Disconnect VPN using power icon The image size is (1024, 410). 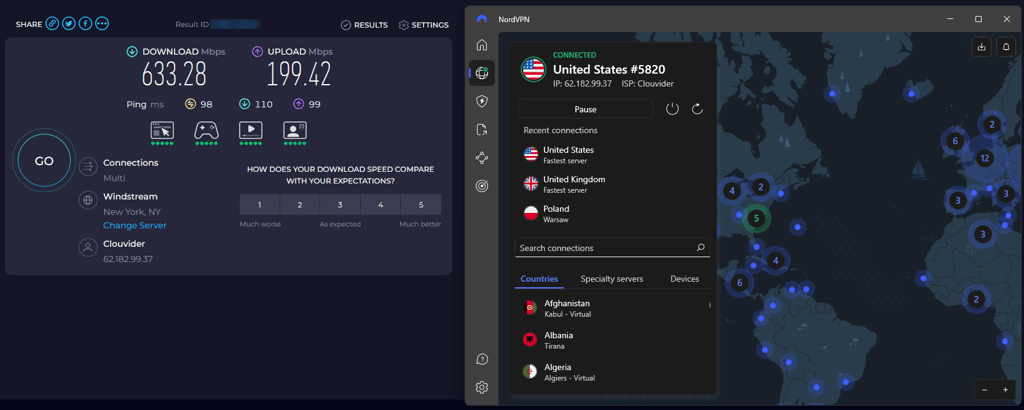(673, 109)
